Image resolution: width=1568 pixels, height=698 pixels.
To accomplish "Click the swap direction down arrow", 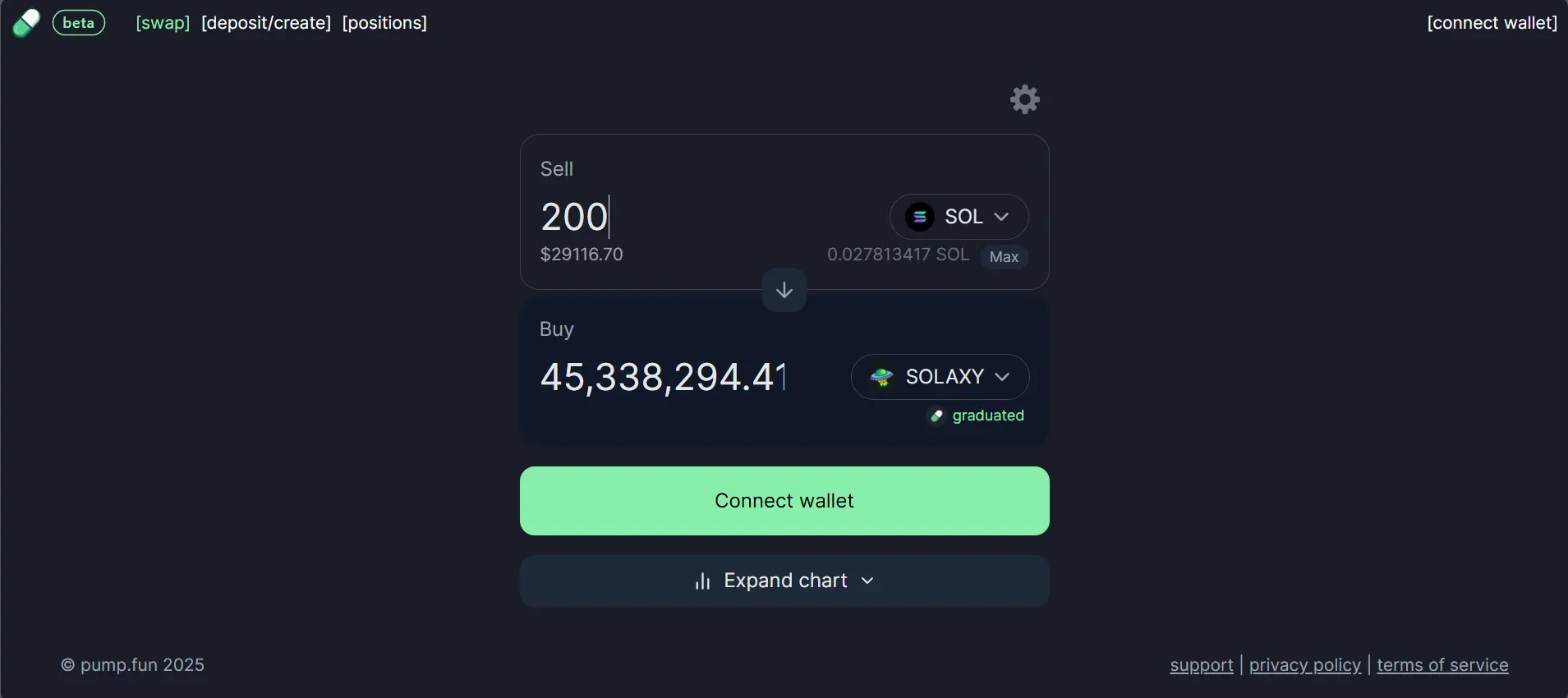I will click(x=784, y=290).
